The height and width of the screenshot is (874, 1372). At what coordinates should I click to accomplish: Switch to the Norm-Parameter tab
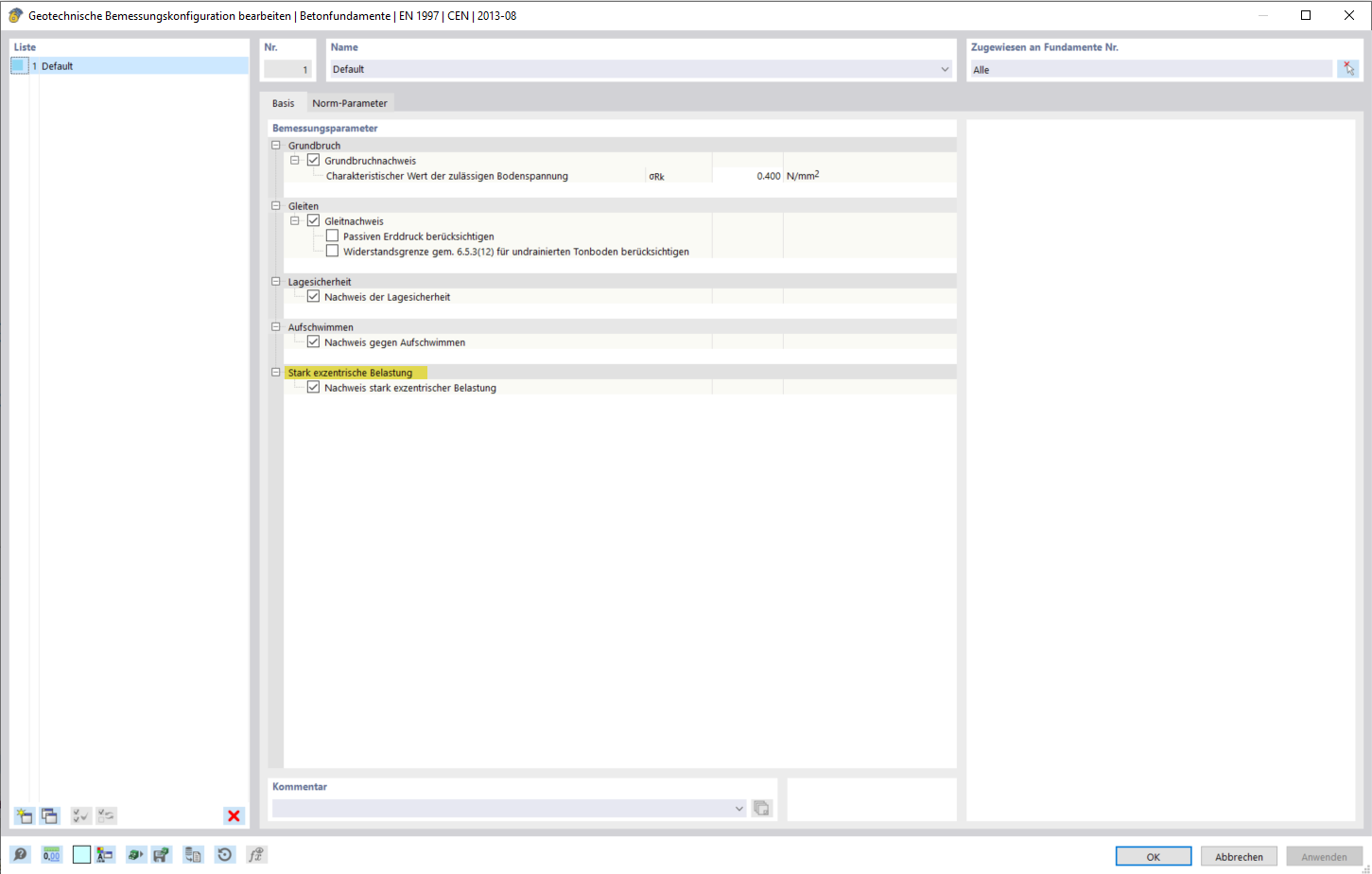click(x=350, y=103)
